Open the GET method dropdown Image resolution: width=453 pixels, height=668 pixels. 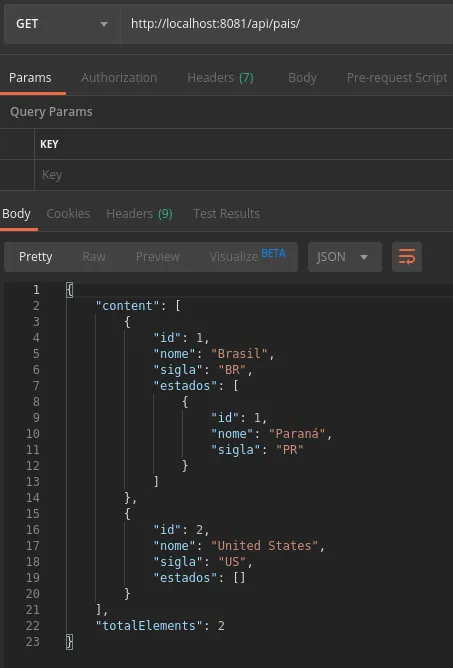pos(62,24)
